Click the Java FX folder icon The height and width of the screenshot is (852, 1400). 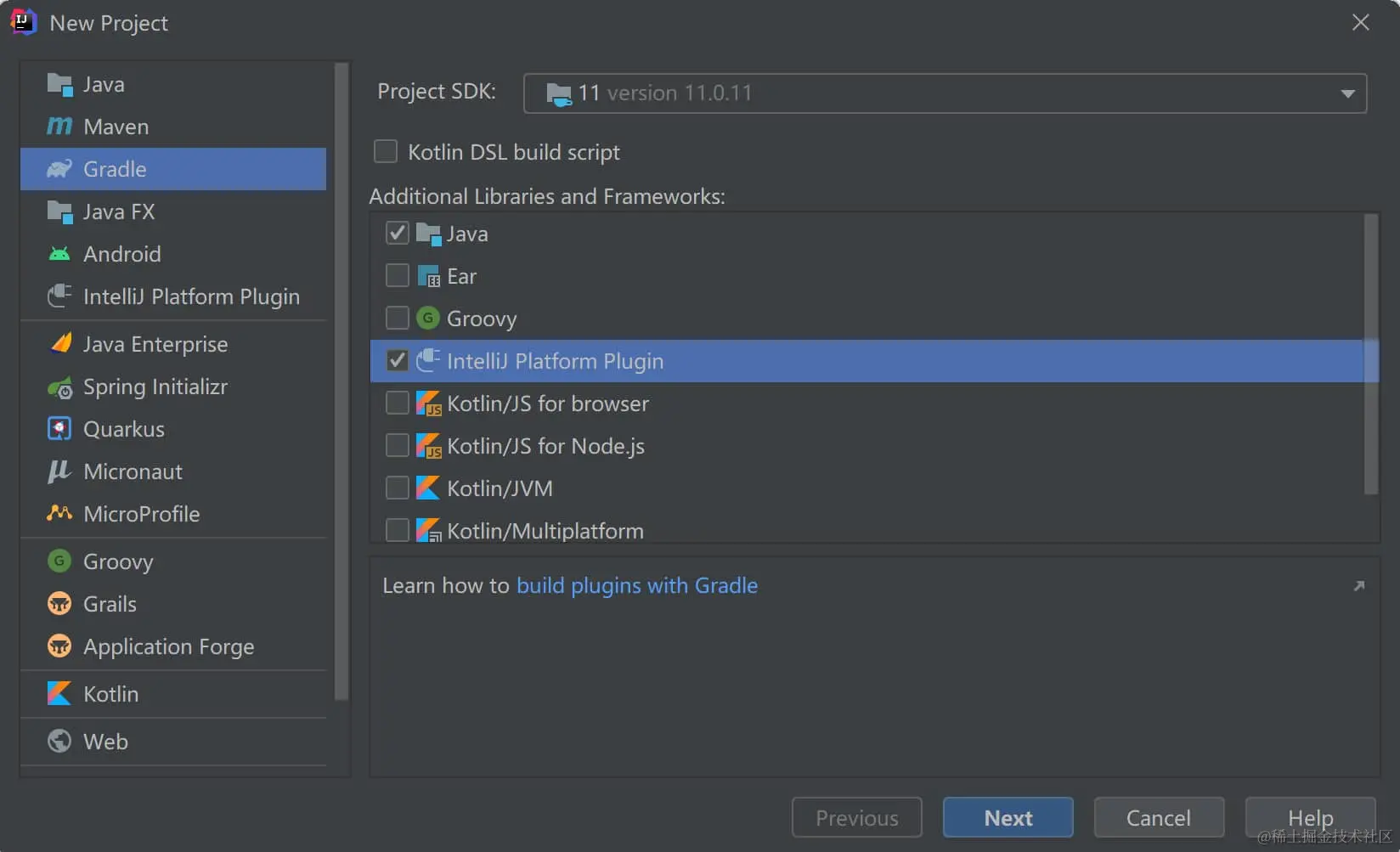59,212
